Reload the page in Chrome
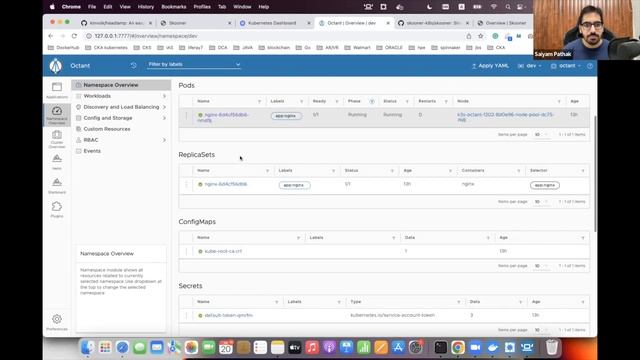The width and height of the screenshot is (640, 360). pyautogui.click(x=74, y=36)
